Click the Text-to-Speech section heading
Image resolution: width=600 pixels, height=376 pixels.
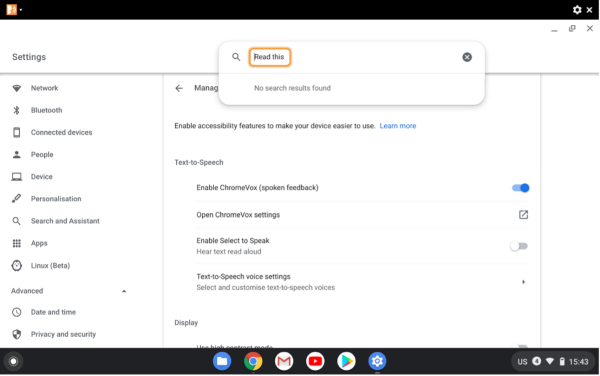click(199, 163)
